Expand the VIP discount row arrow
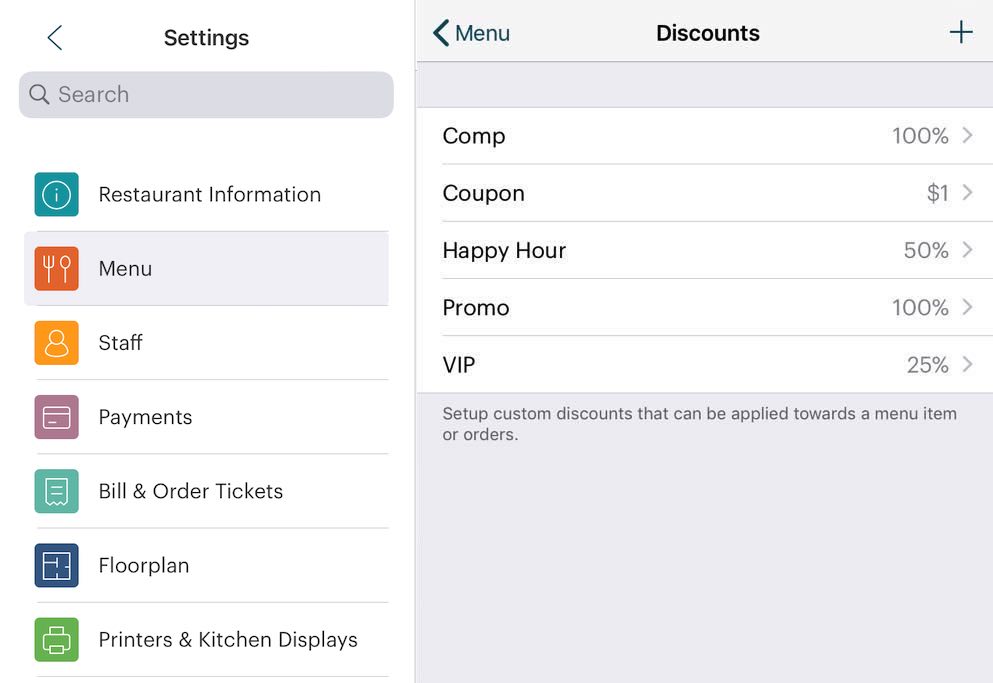This screenshot has height=683, width=993. coord(967,364)
